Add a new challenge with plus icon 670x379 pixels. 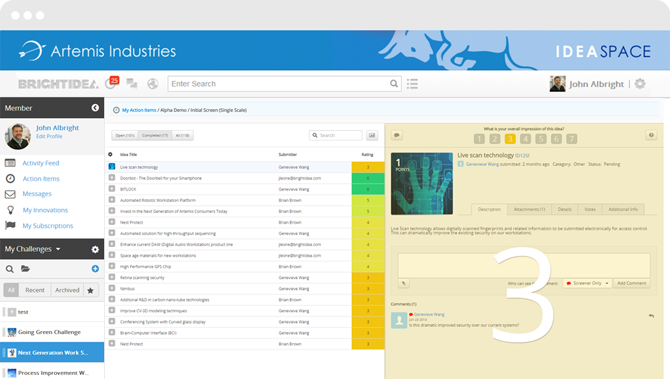point(95,269)
